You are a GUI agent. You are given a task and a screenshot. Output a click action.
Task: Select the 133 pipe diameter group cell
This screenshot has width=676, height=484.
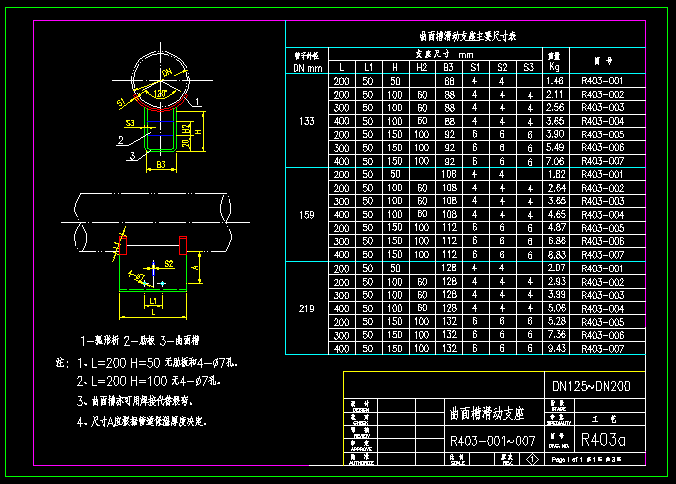pyautogui.click(x=307, y=121)
